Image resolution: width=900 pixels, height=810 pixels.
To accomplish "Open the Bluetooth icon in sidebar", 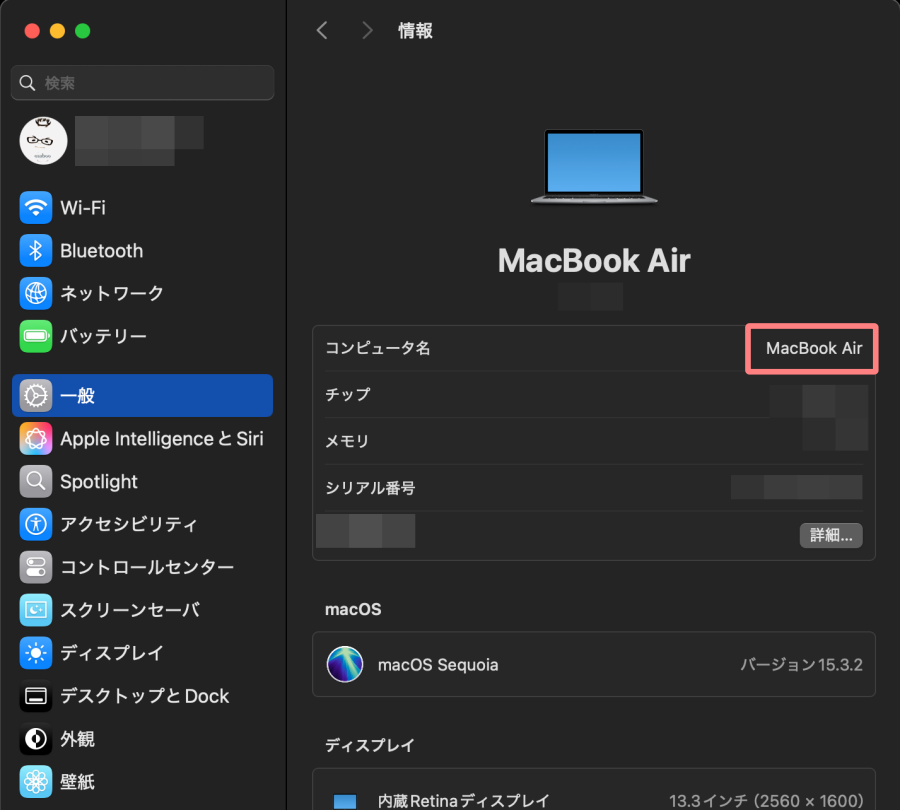I will point(36,251).
